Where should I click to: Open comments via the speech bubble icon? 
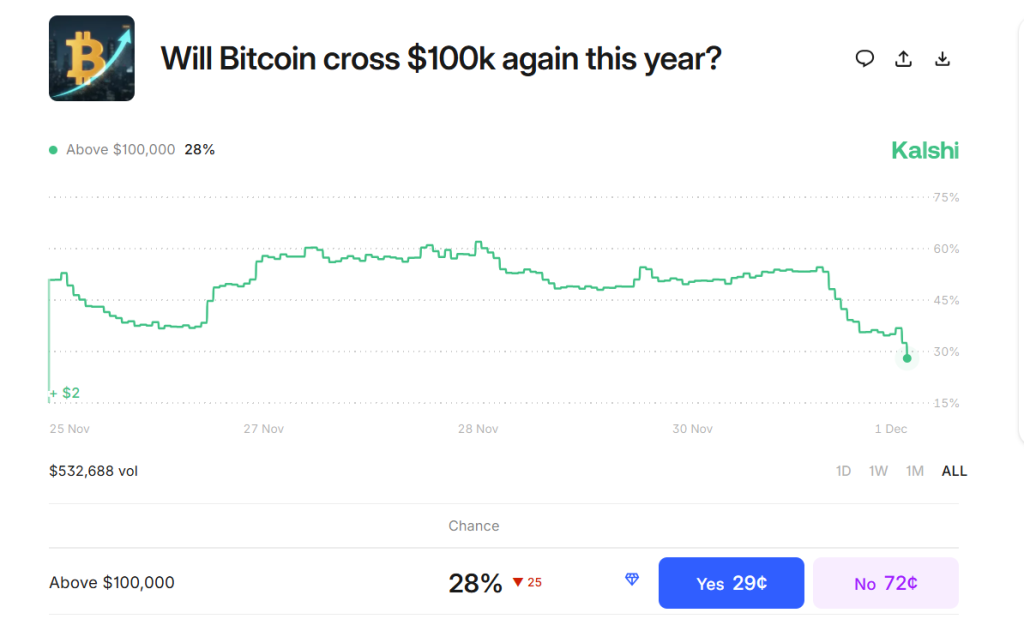864,58
